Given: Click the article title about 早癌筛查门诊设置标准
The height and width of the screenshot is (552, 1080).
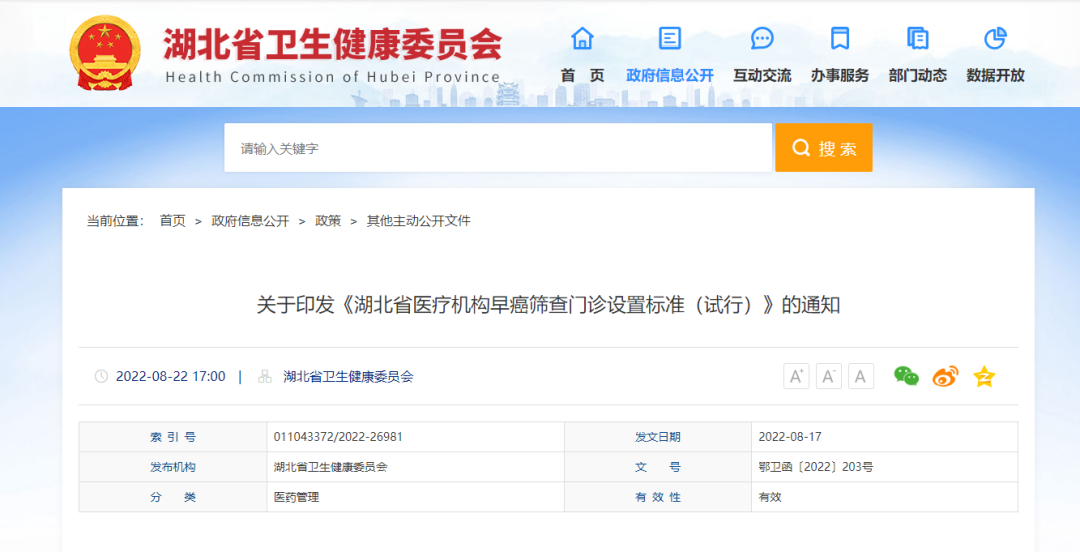Looking at the screenshot, I should tap(548, 305).
